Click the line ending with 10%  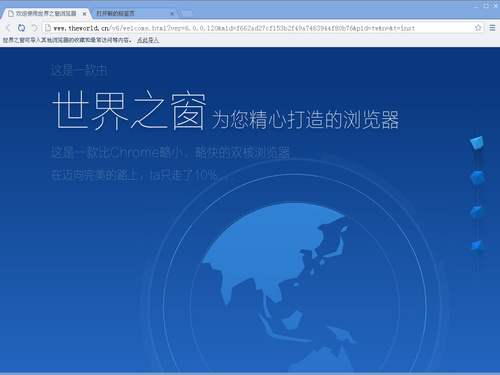pos(142,175)
